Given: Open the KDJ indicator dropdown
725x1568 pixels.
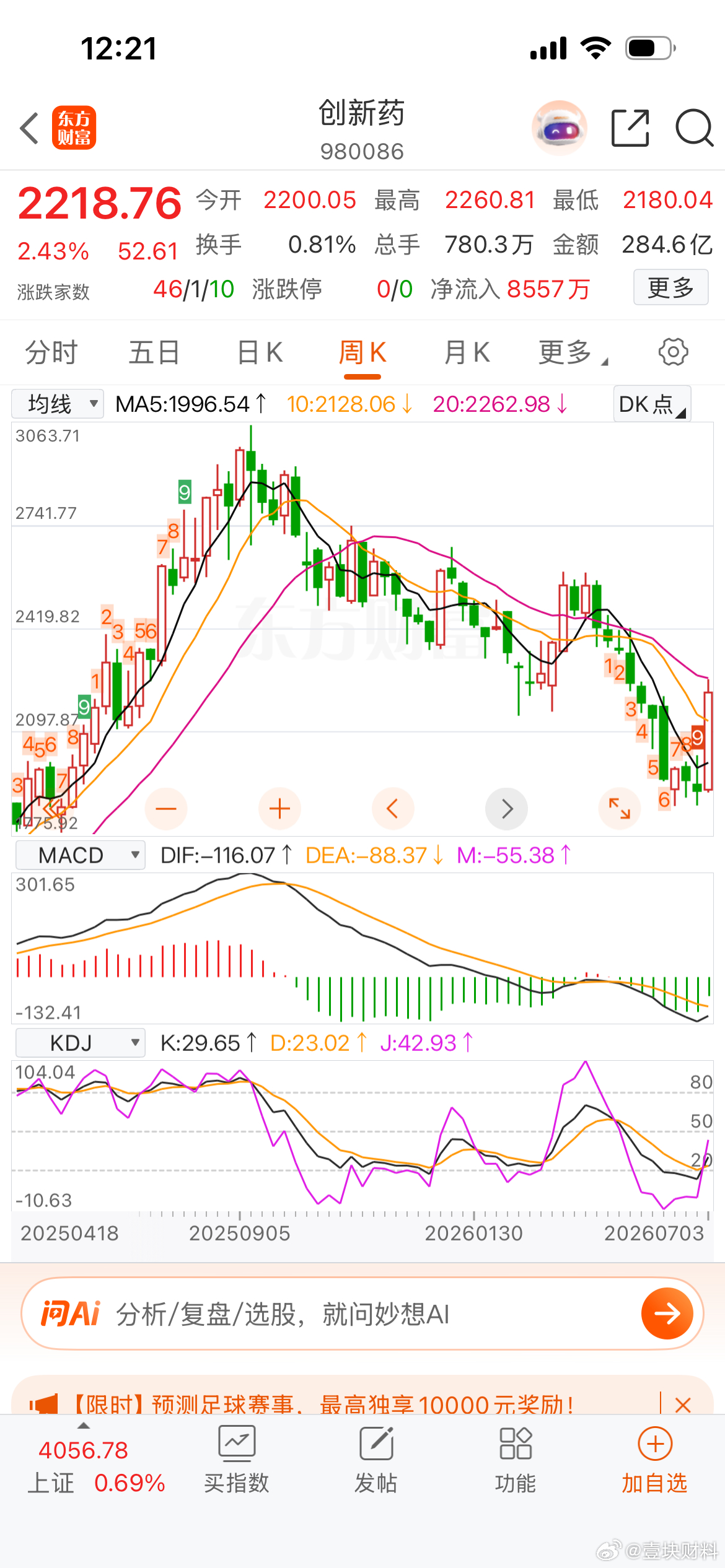Looking at the screenshot, I should tap(81, 1043).
